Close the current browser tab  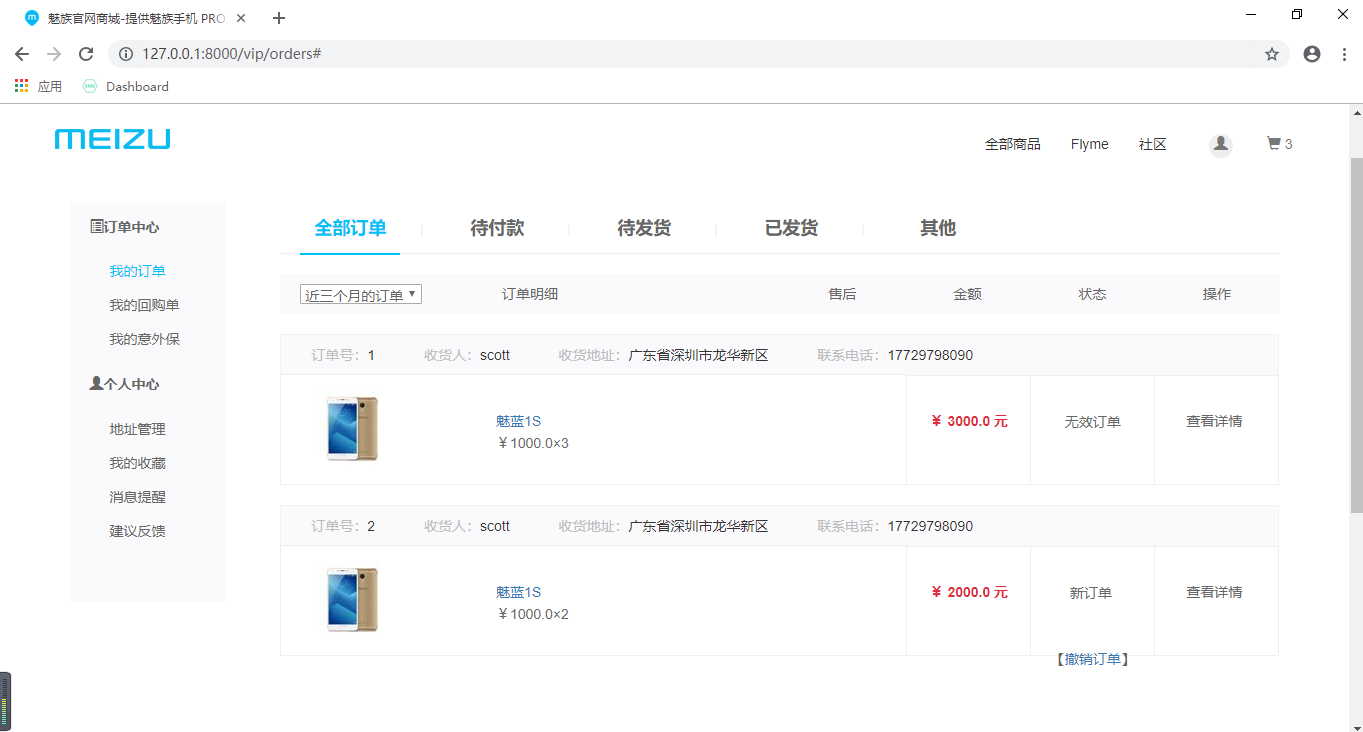(241, 18)
